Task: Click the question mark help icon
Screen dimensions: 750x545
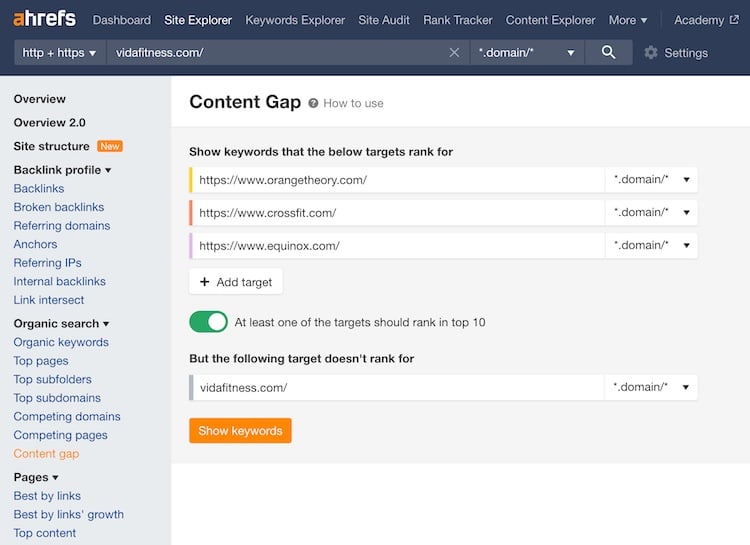Action: (313, 103)
